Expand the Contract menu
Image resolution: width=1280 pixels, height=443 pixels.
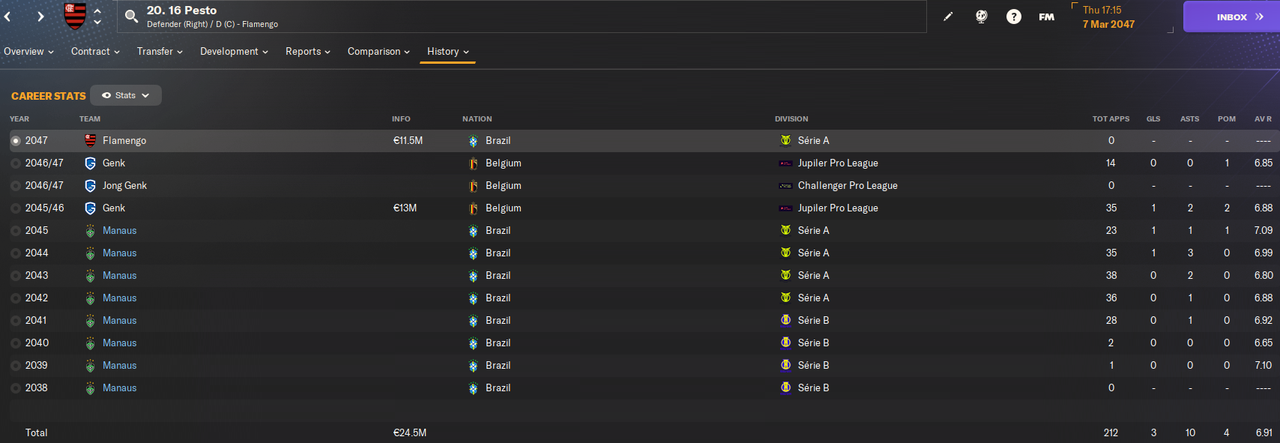point(95,51)
